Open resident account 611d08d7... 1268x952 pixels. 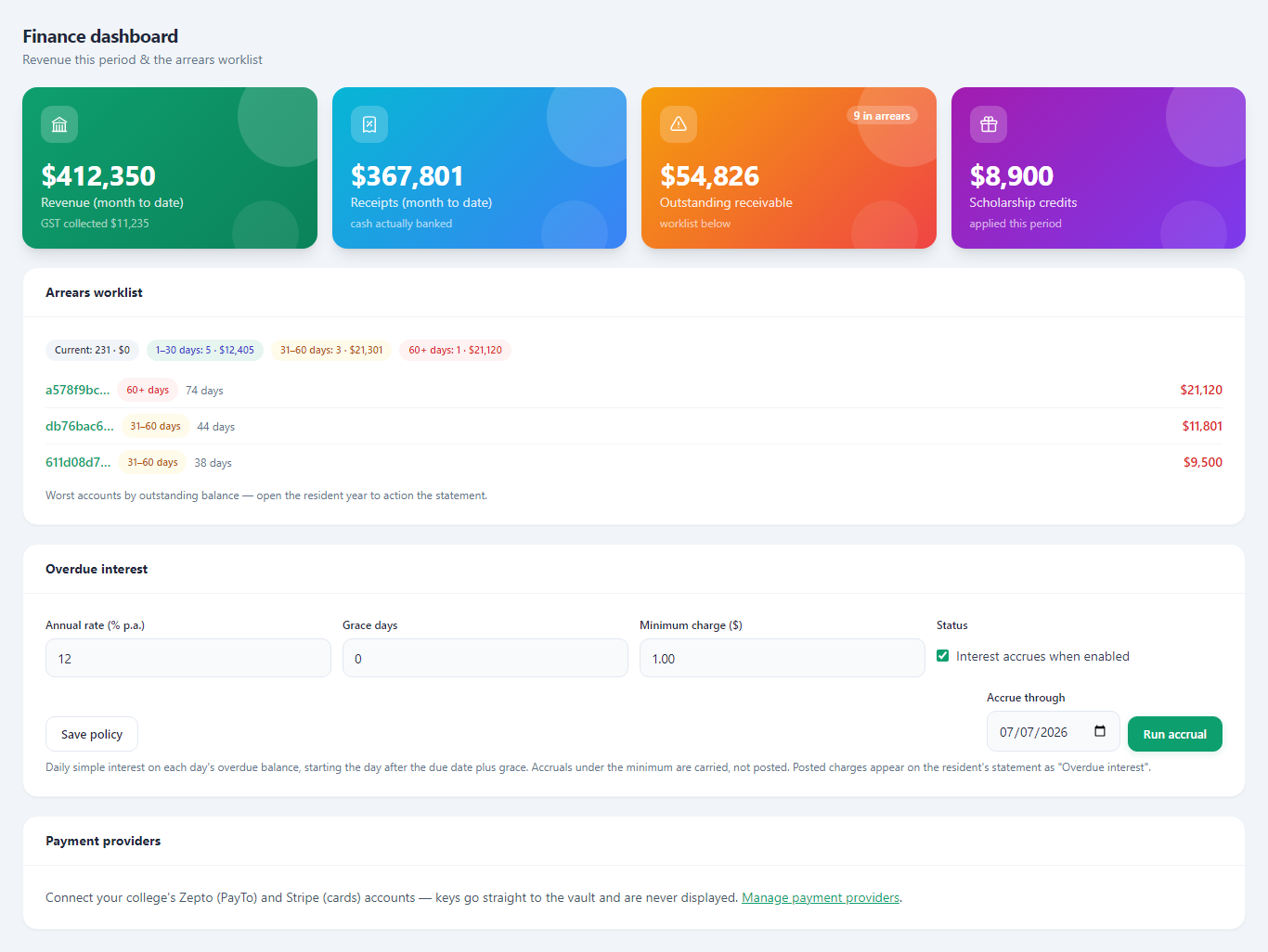(x=78, y=462)
